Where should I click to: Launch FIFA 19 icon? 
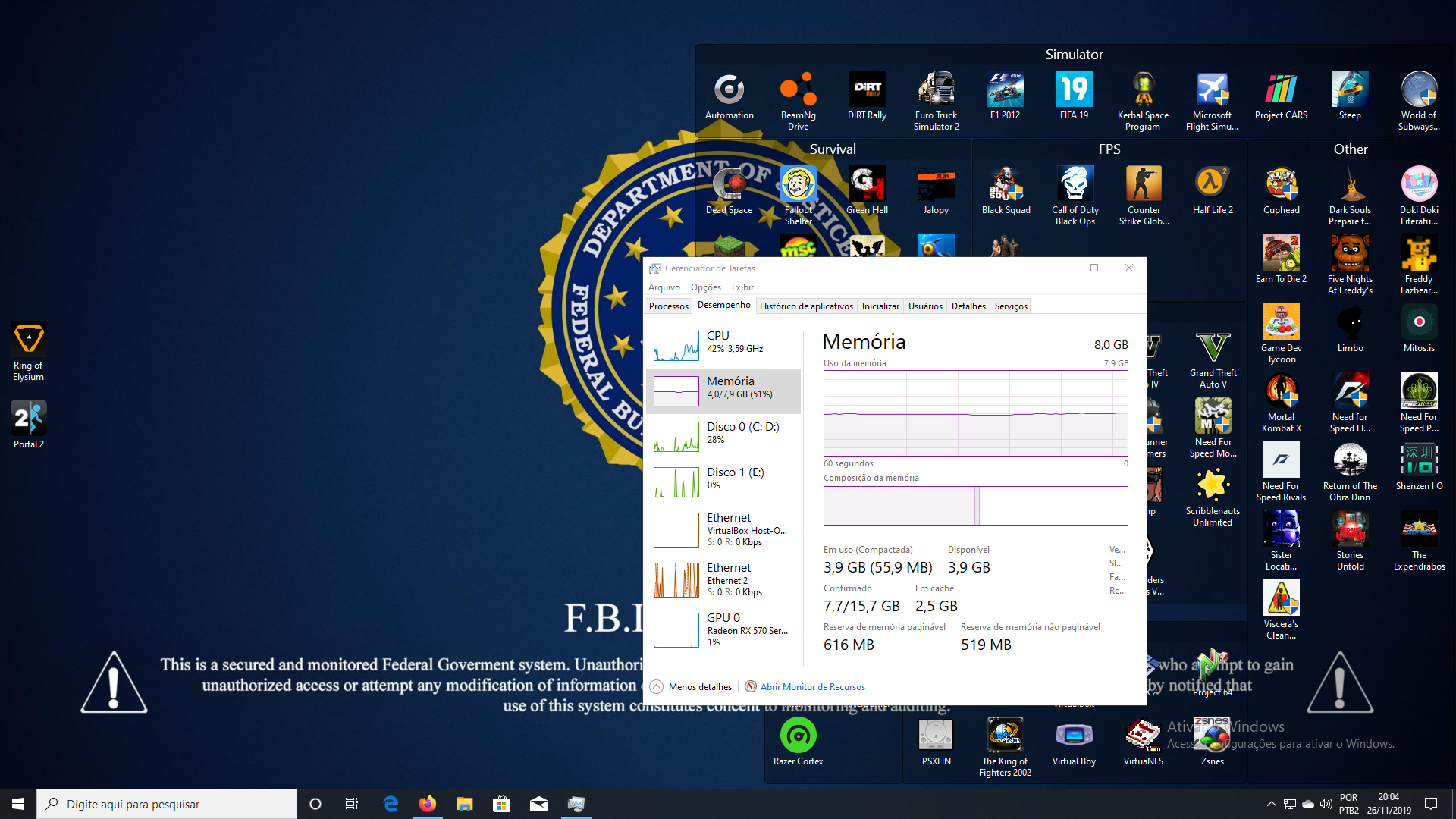1074,96
